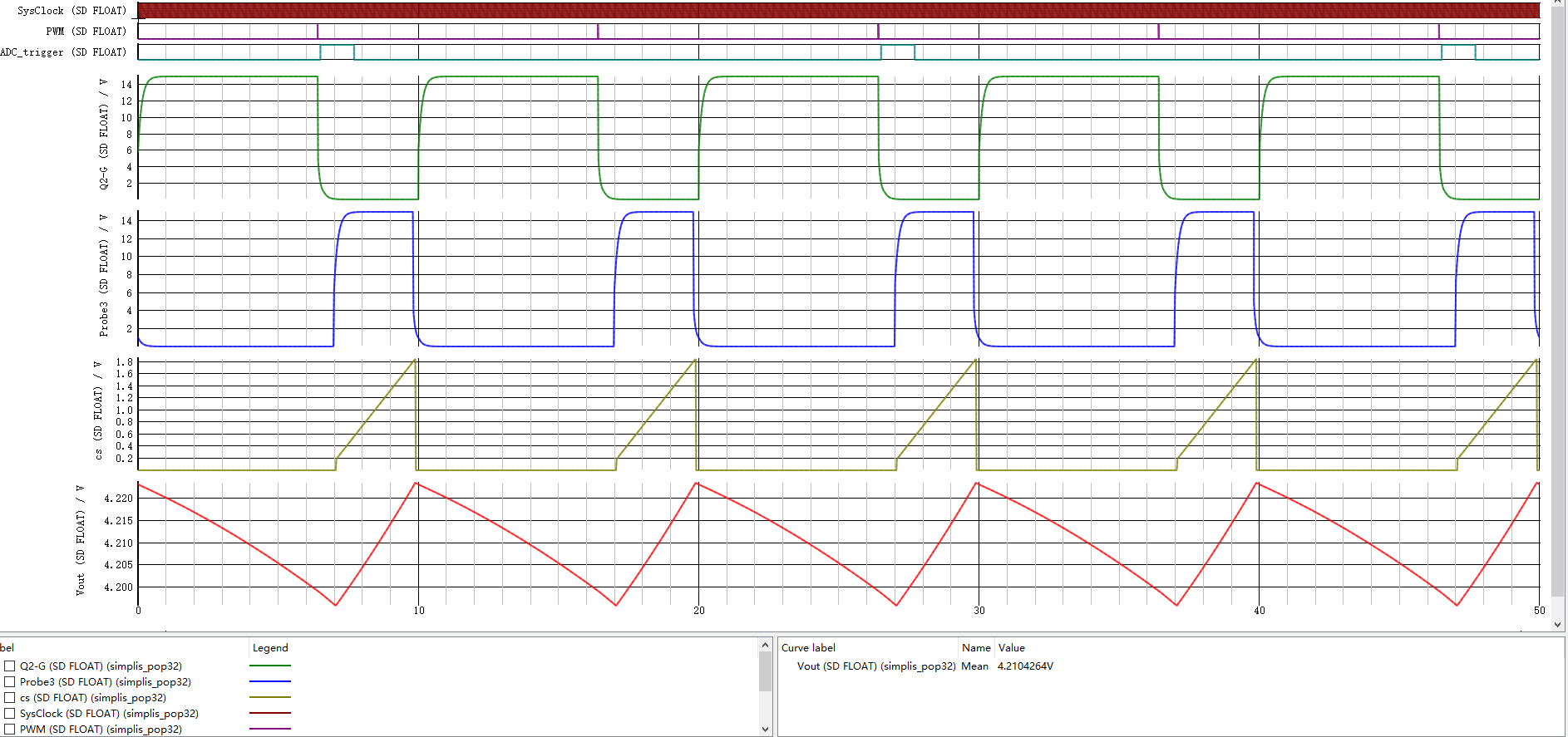This screenshot has width=1568, height=737.
Task: Select cs (SD FLOAT) (simplis_pop32) label
Action: click(x=93, y=698)
